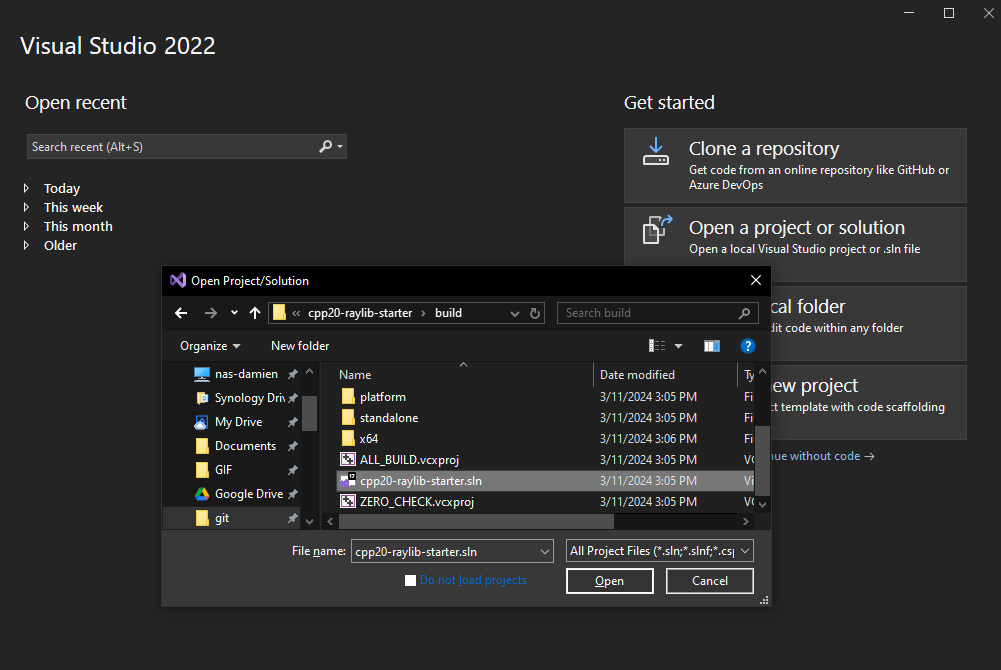Expand the Today recent group
The height and width of the screenshot is (670, 1001).
[x=26, y=188]
